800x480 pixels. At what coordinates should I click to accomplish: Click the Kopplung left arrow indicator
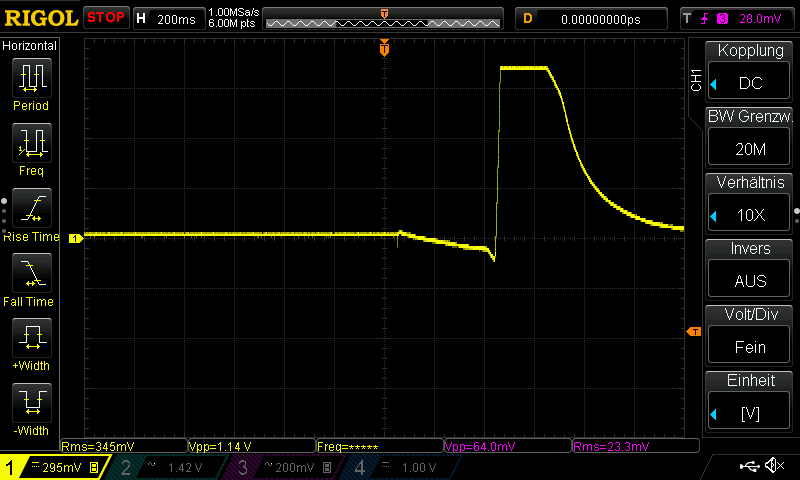[714, 84]
